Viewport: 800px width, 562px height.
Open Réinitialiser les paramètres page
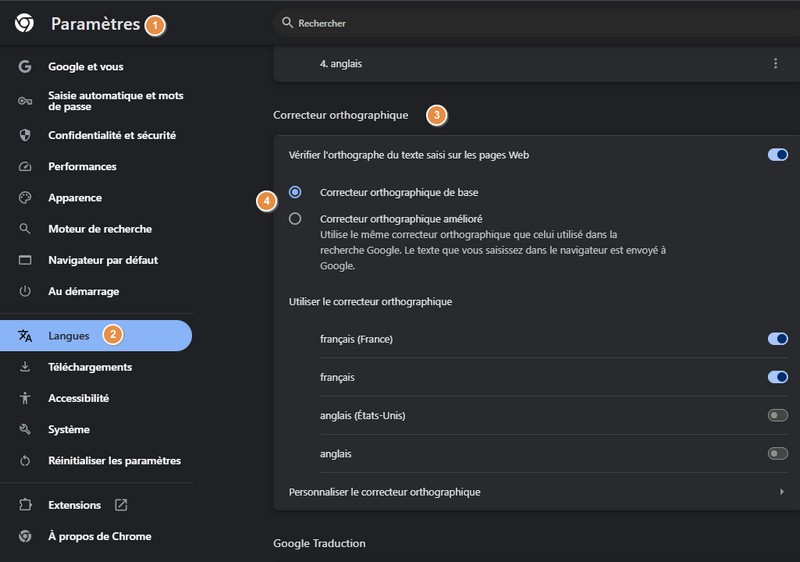114,461
